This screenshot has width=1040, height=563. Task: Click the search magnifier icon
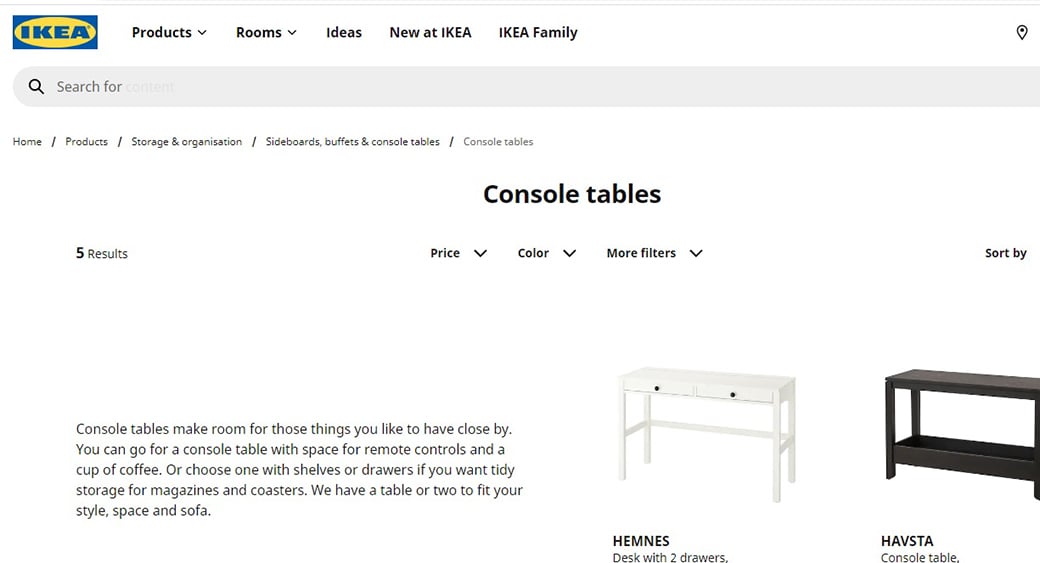[x=36, y=87]
